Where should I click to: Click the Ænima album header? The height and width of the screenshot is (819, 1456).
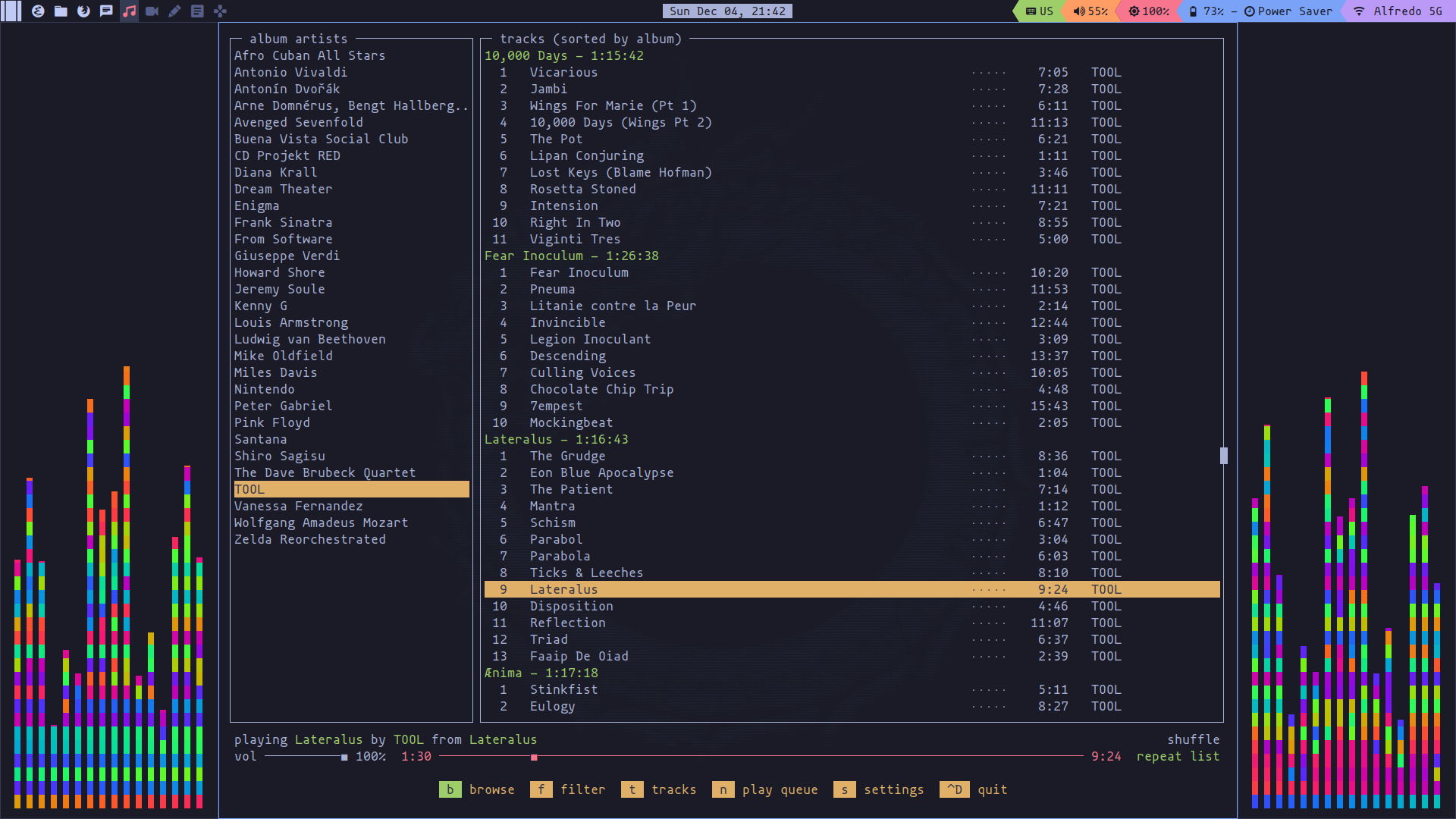(541, 673)
